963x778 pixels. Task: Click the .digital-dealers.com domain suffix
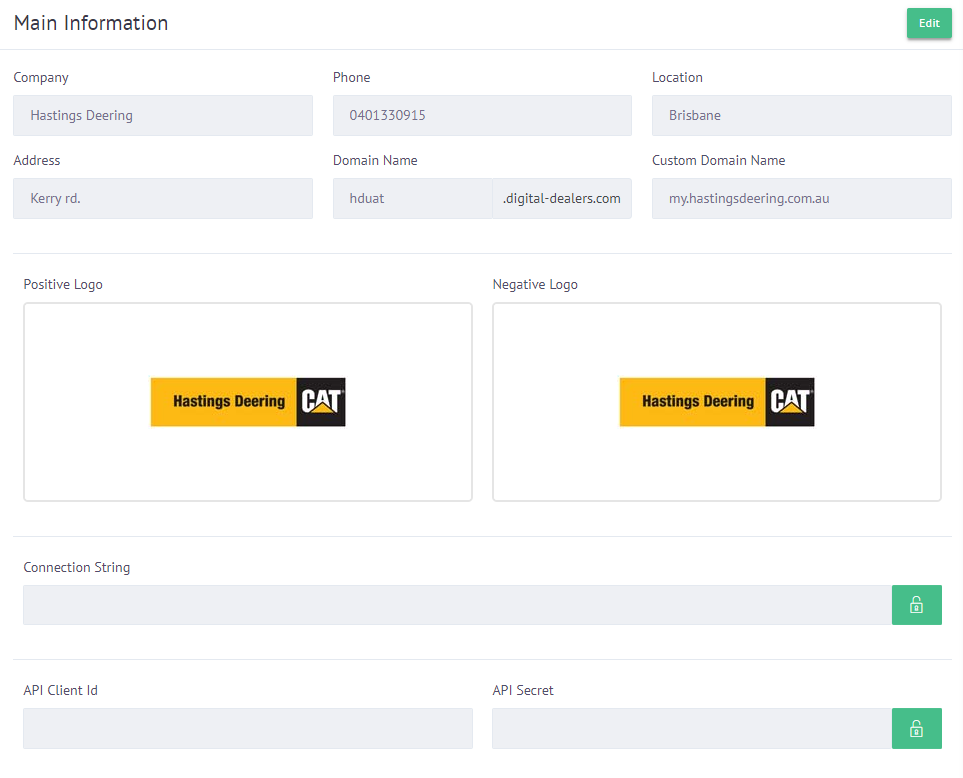tap(561, 198)
